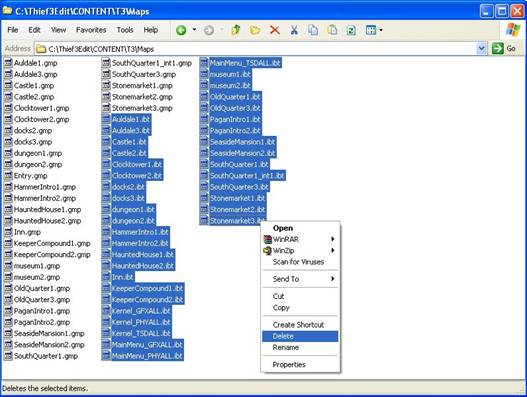Click the Kernel_GFXALL.ibt file icon

pyautogui.click(x=106, y=311)
